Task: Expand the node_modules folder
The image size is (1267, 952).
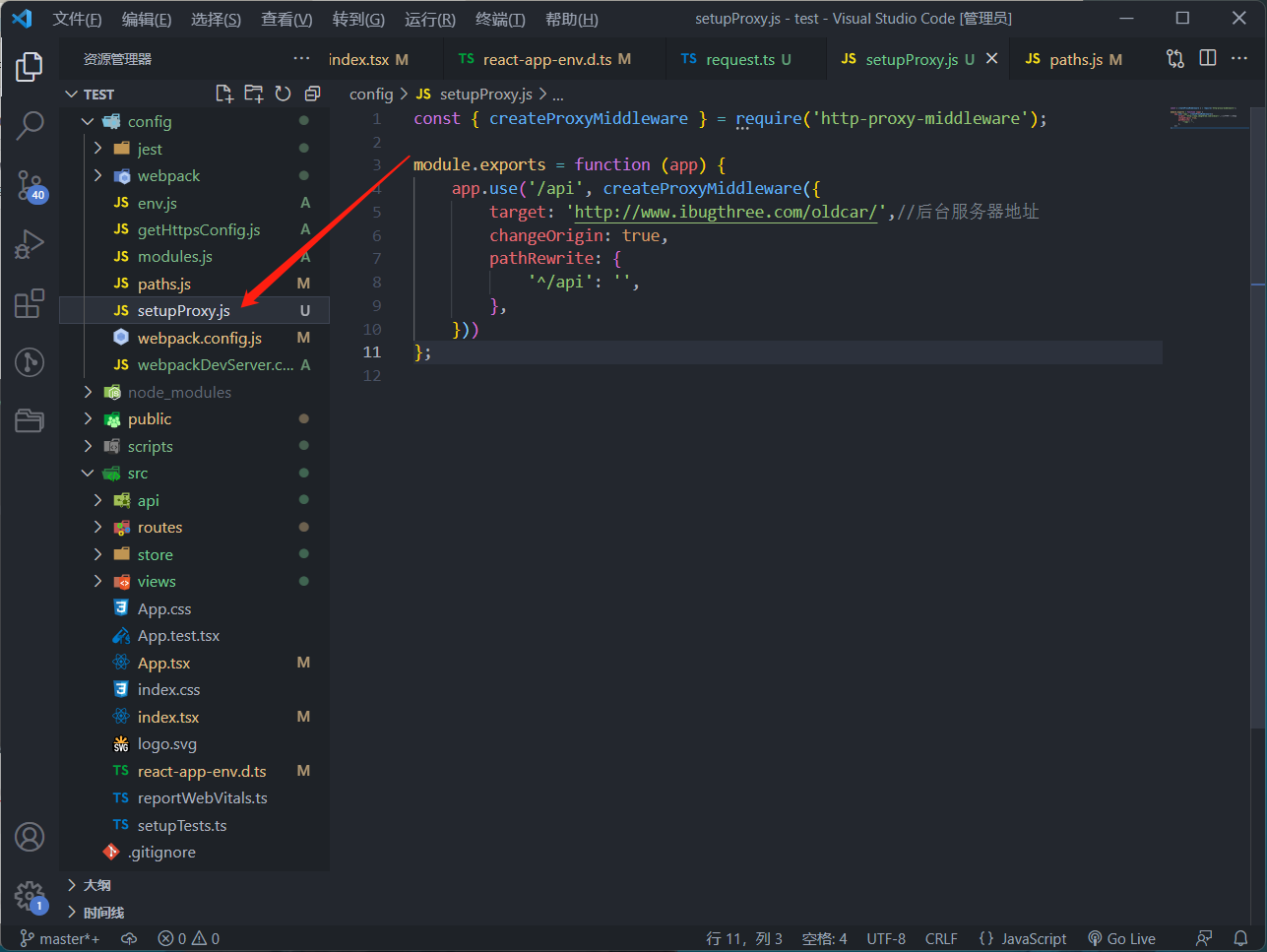Action: pyautogui.click(x=88, y=392)
